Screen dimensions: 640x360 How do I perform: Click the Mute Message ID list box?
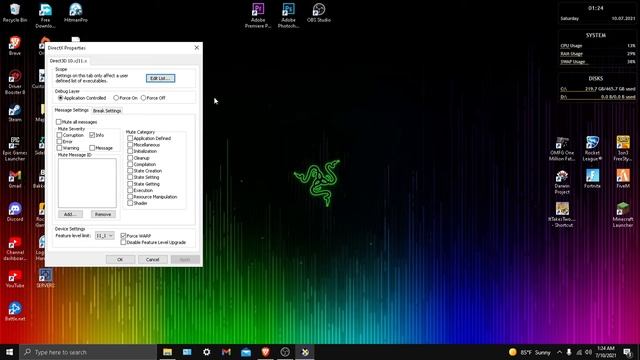pyautogui.click(x=87, y=183)
